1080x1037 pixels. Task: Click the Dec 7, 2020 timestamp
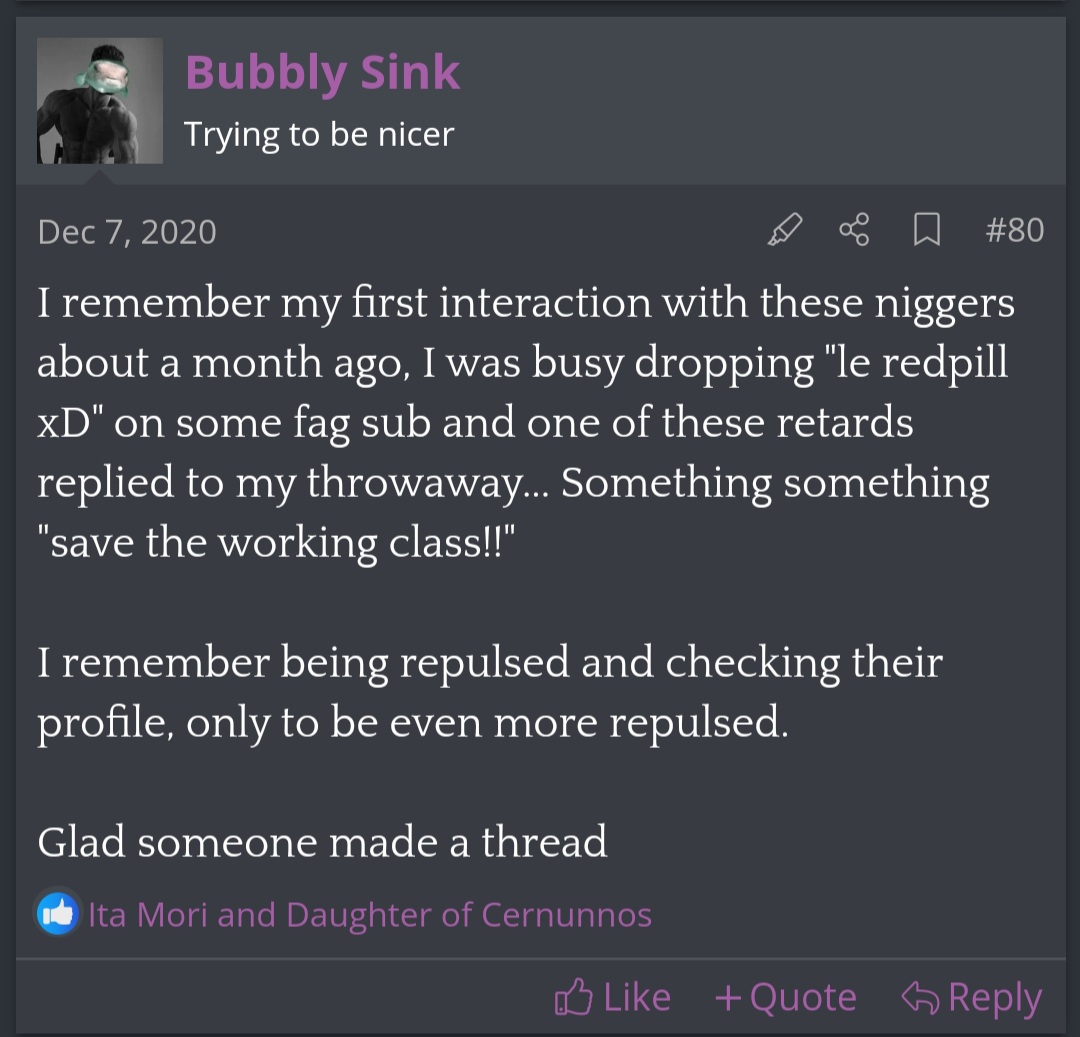(x=127, y=232)
